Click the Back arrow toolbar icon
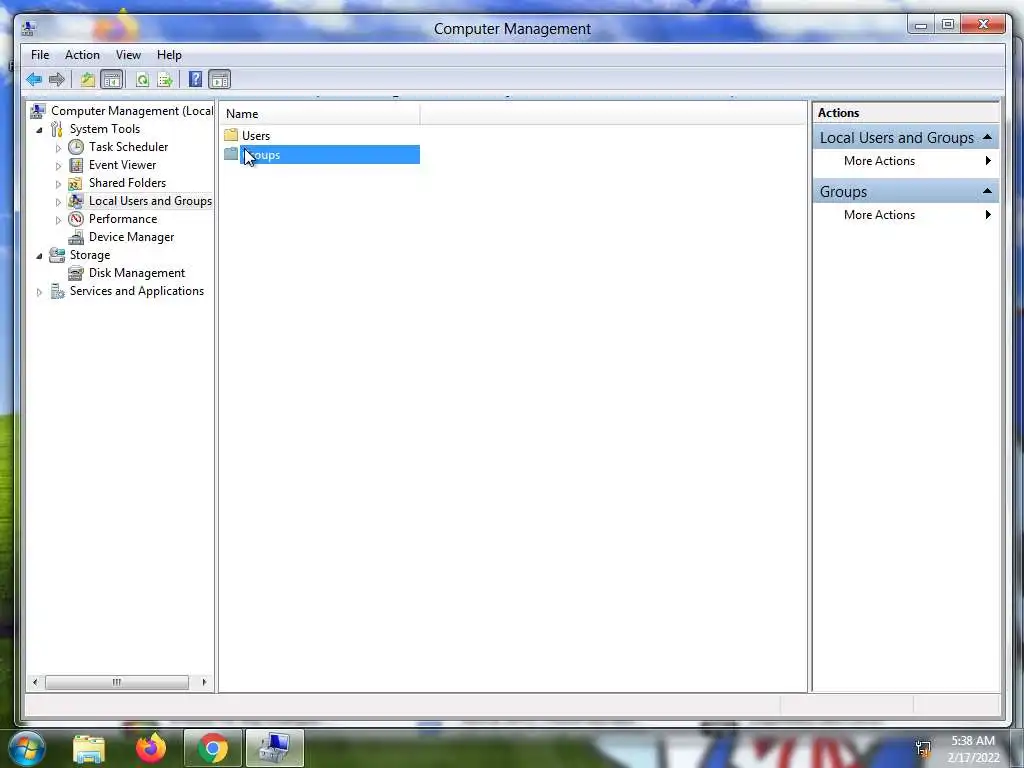The image size is (1024, 768). pyautogui.click(x=34, y=80)
